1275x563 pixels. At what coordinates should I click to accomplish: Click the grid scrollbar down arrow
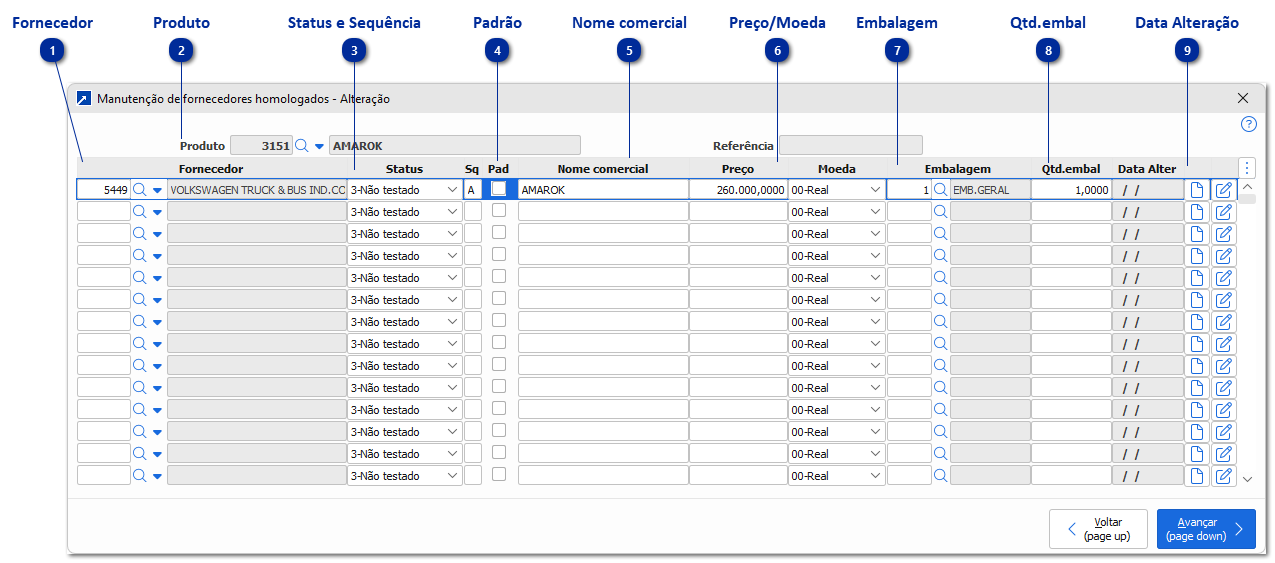tap(1247, 479)
